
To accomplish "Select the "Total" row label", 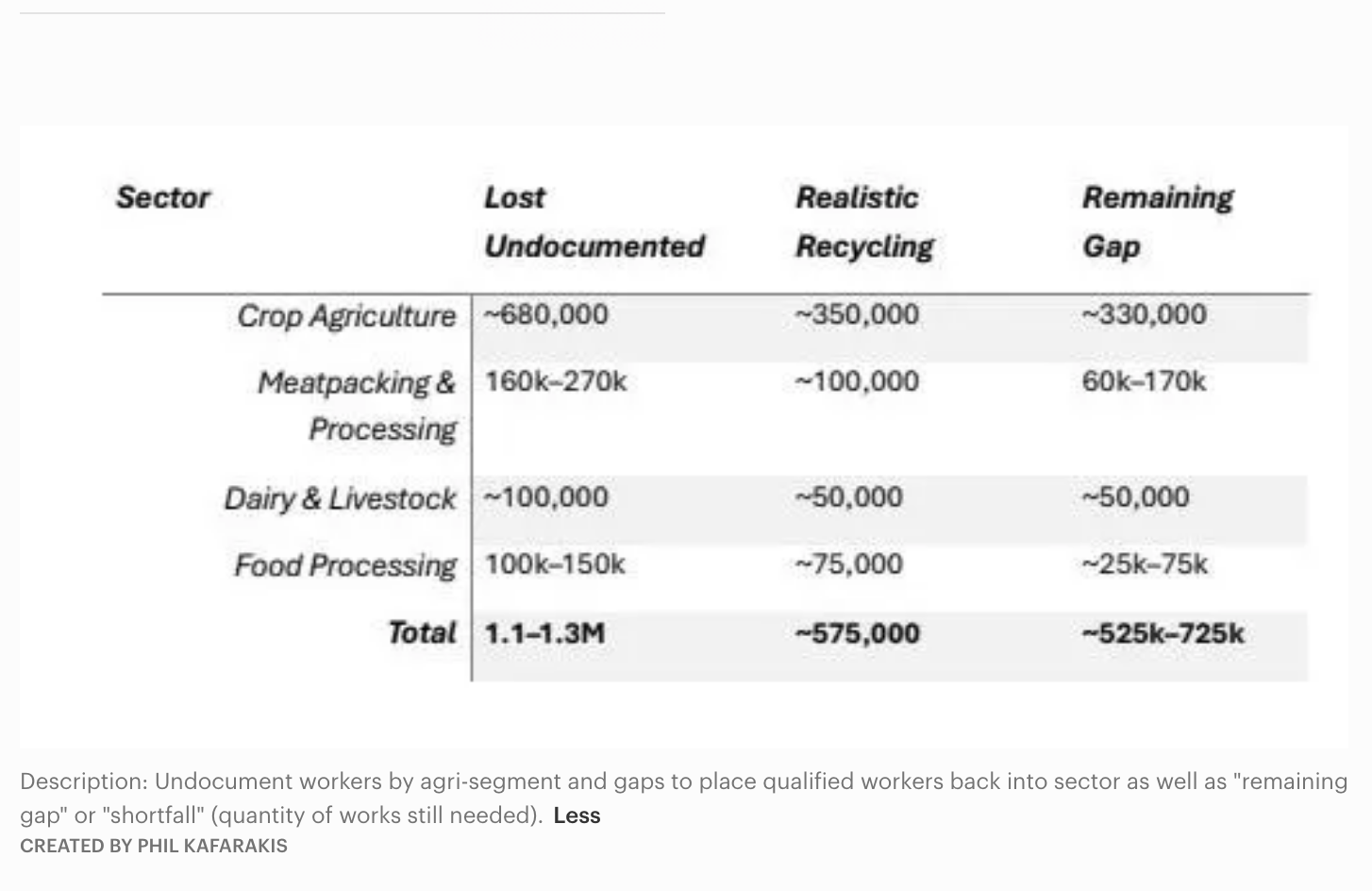I will click(x=422, y=632).
